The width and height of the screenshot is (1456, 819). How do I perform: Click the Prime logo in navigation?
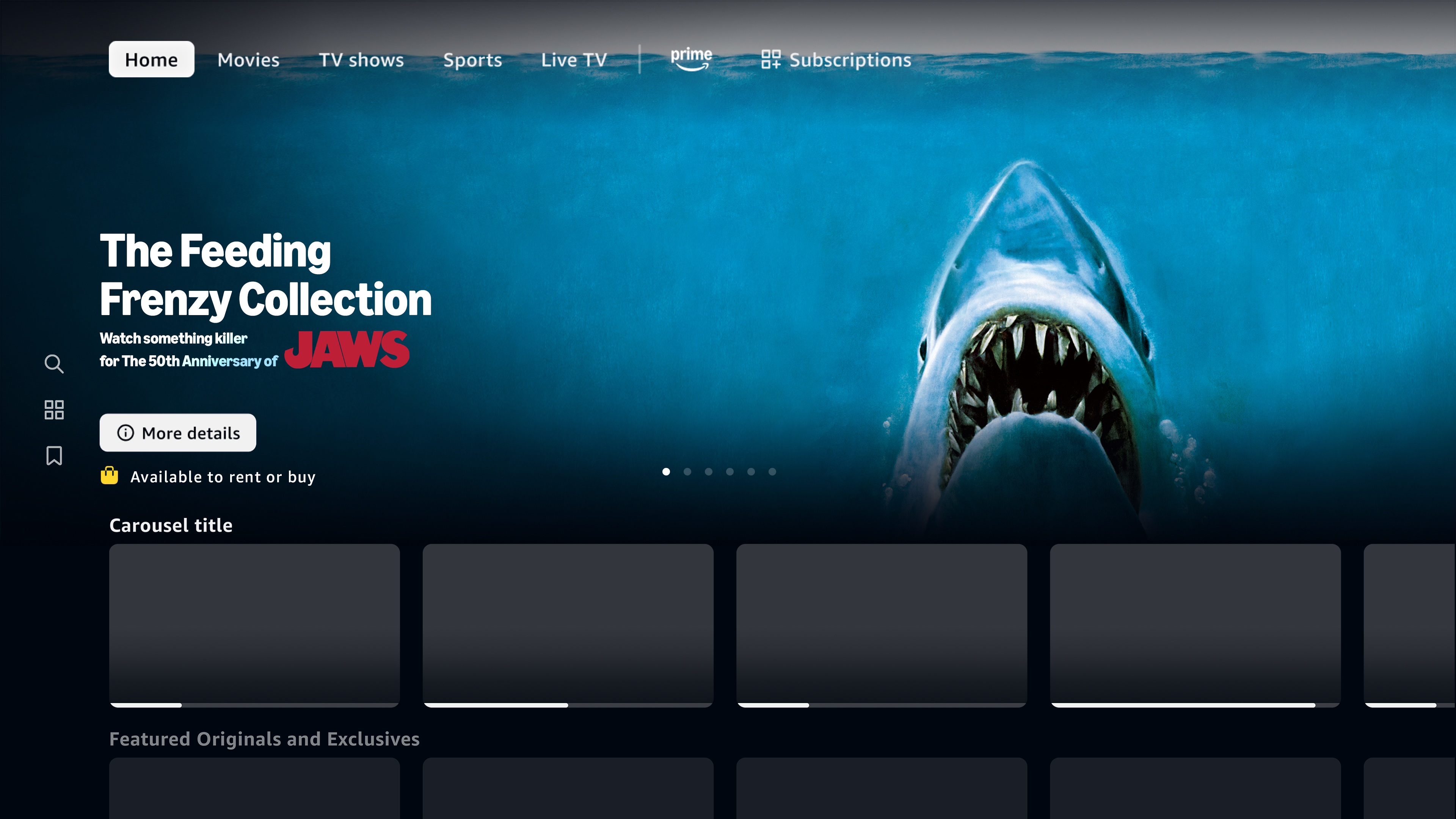pos(691,59)
